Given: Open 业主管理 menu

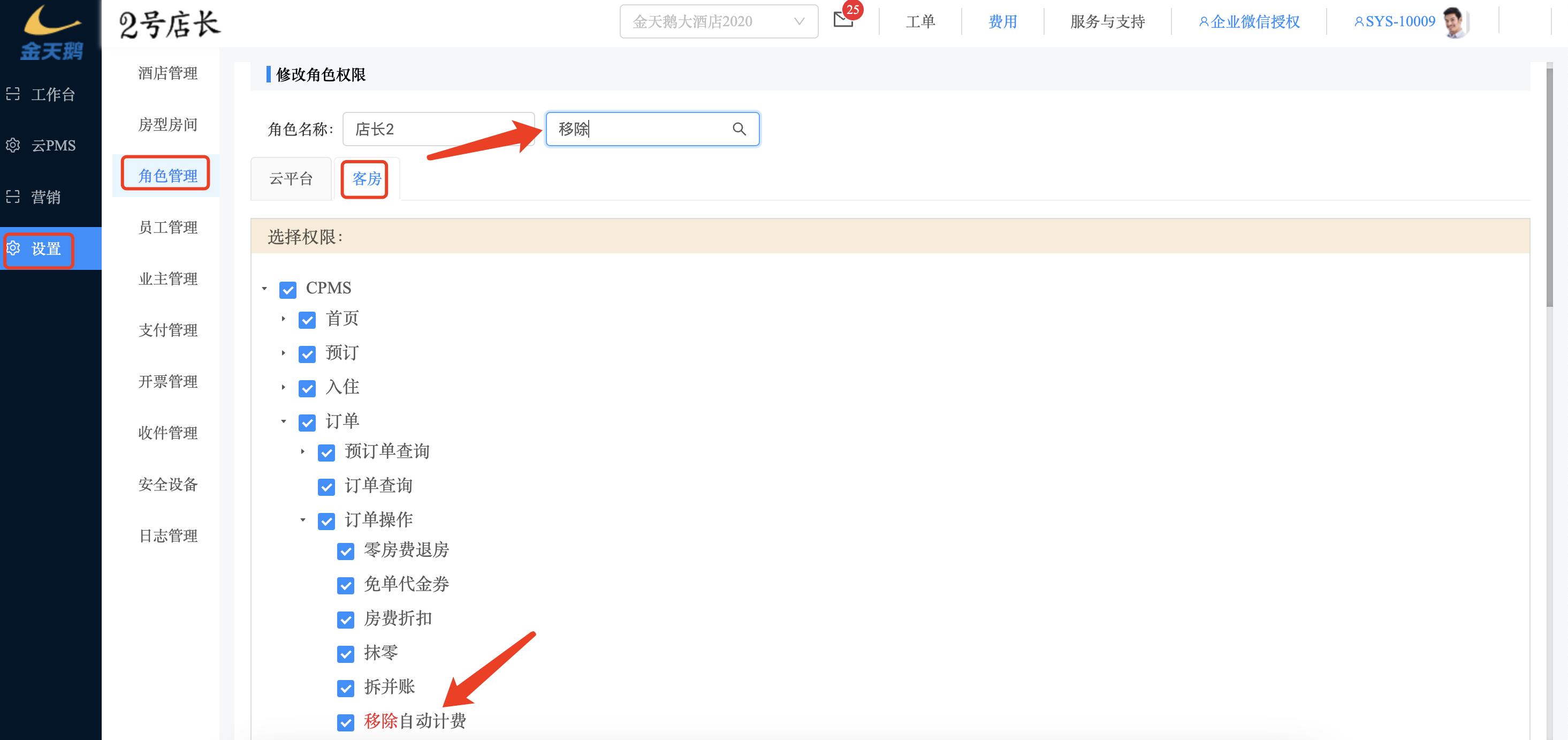Looking at the screenshot, I should tap(168, 278).
